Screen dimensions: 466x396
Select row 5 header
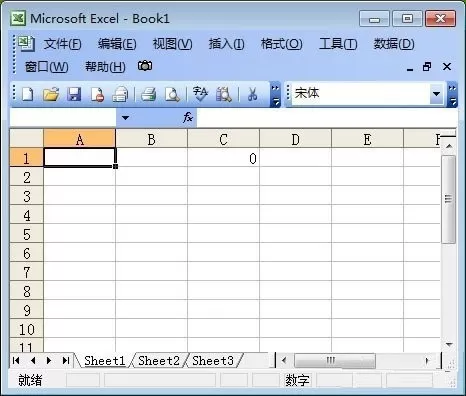[x=27, y=233]
